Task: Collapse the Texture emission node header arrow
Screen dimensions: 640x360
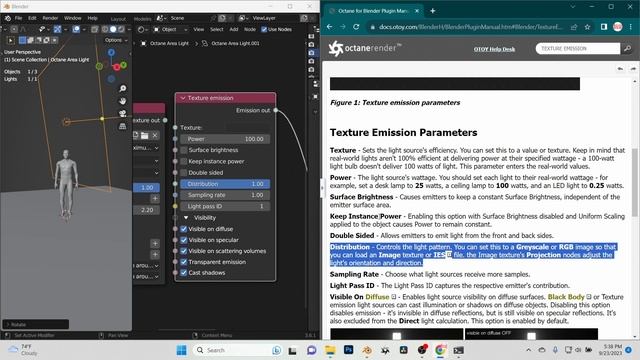Action: [x=182, y=98]
